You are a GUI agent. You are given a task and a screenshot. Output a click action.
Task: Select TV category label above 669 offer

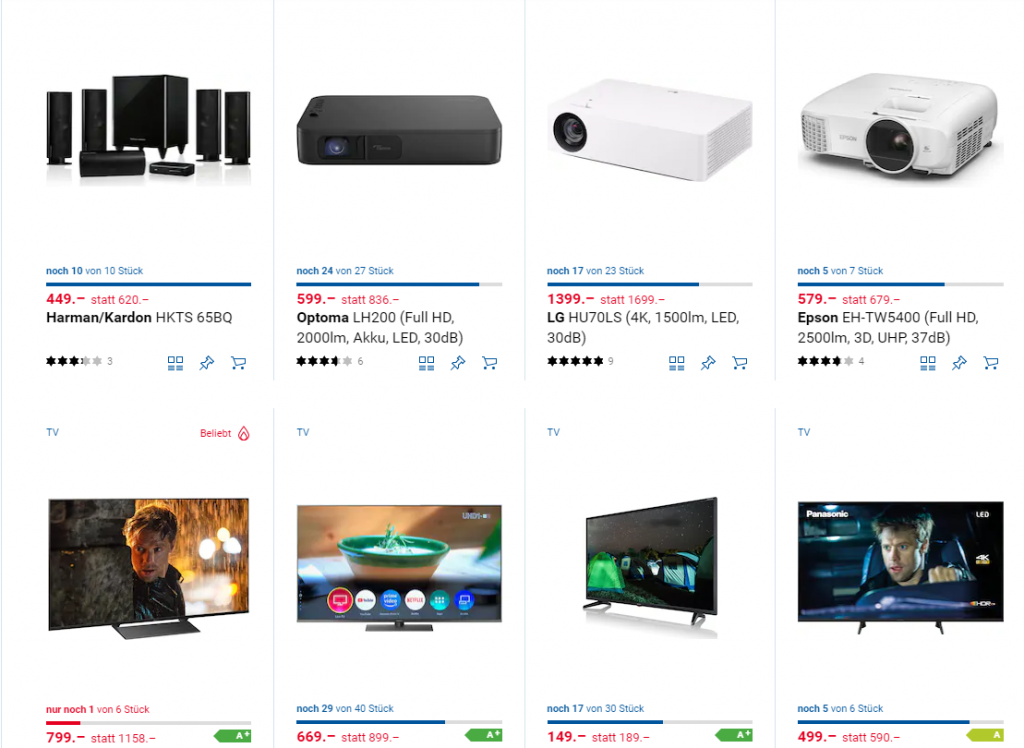303,432
